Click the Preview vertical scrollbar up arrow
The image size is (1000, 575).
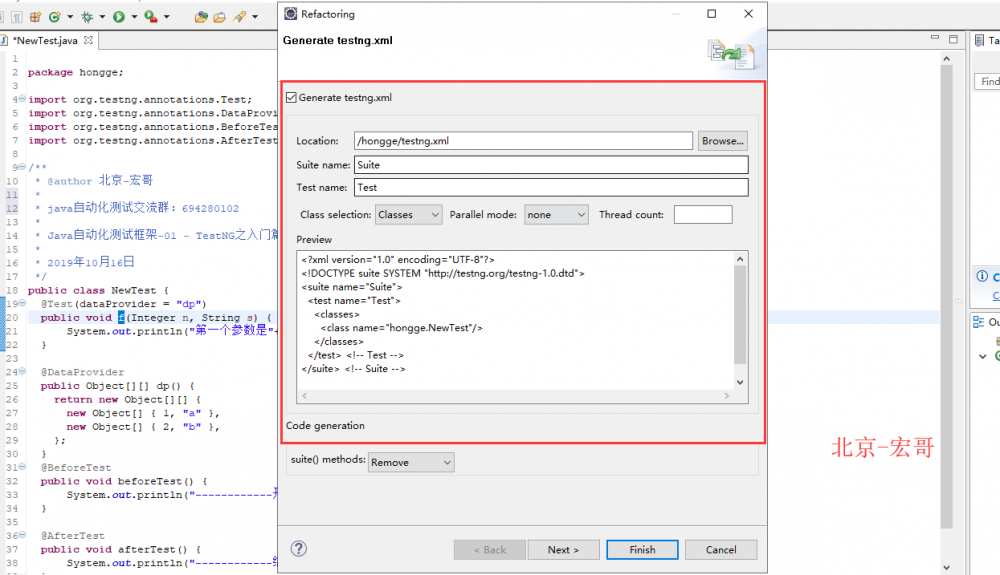point(740,259)
